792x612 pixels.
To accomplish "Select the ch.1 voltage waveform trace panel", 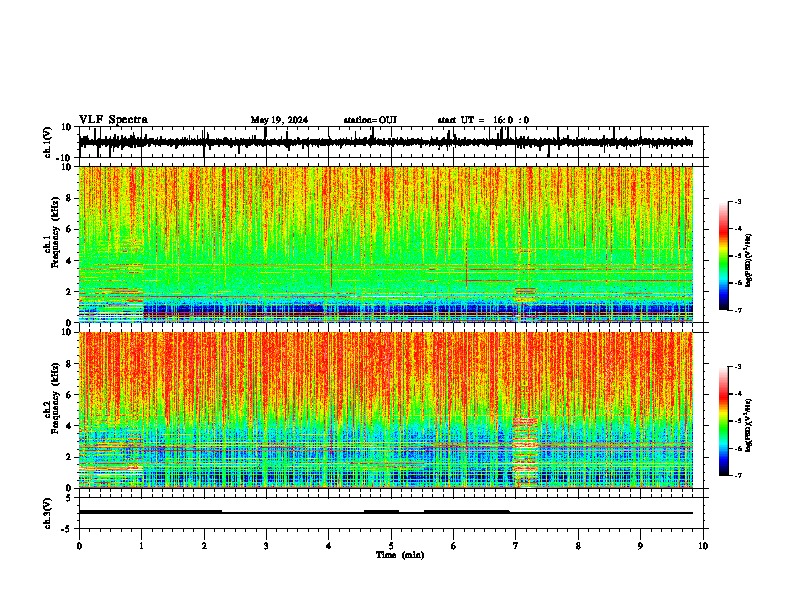I will [x=391, y=142].
